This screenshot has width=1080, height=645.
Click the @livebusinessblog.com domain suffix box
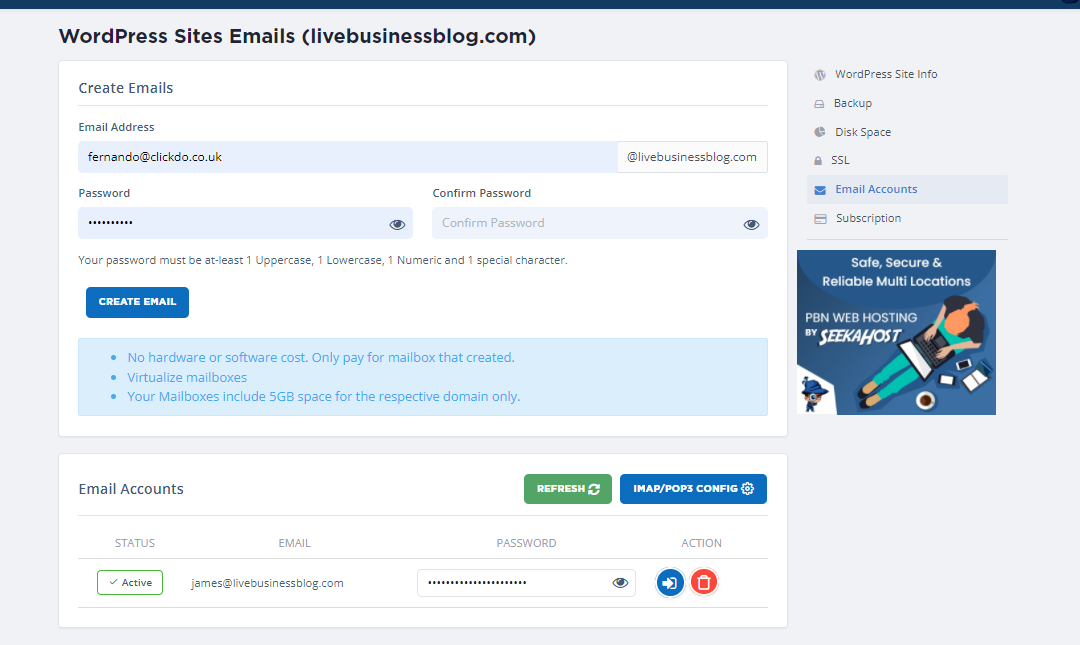click(692, 157)
